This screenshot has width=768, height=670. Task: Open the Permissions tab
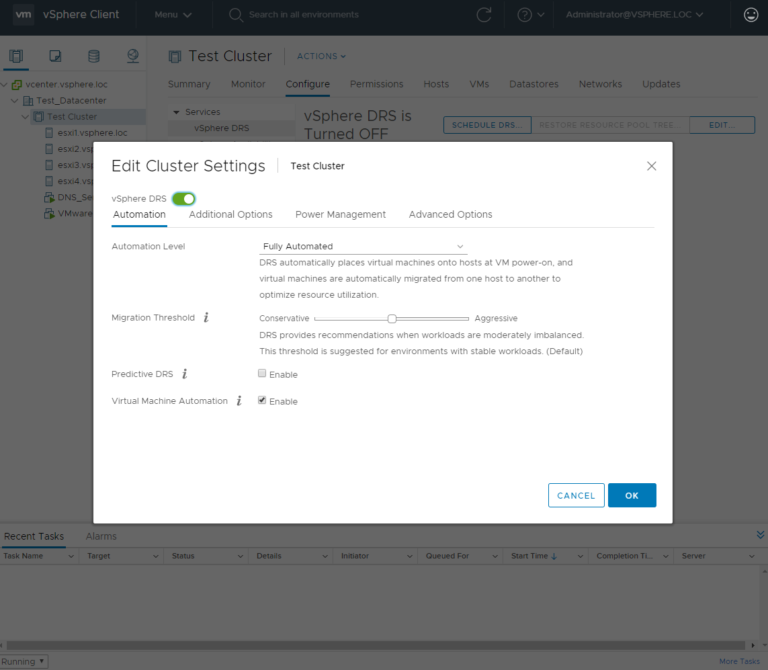pyautogui.click(x=377, y=84)
